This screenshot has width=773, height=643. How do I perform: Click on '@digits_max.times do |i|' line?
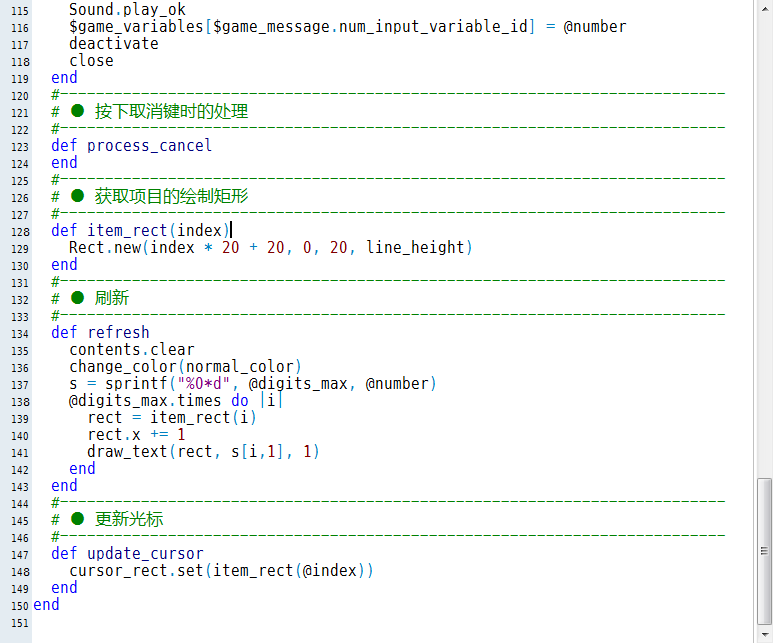(176, 400)
